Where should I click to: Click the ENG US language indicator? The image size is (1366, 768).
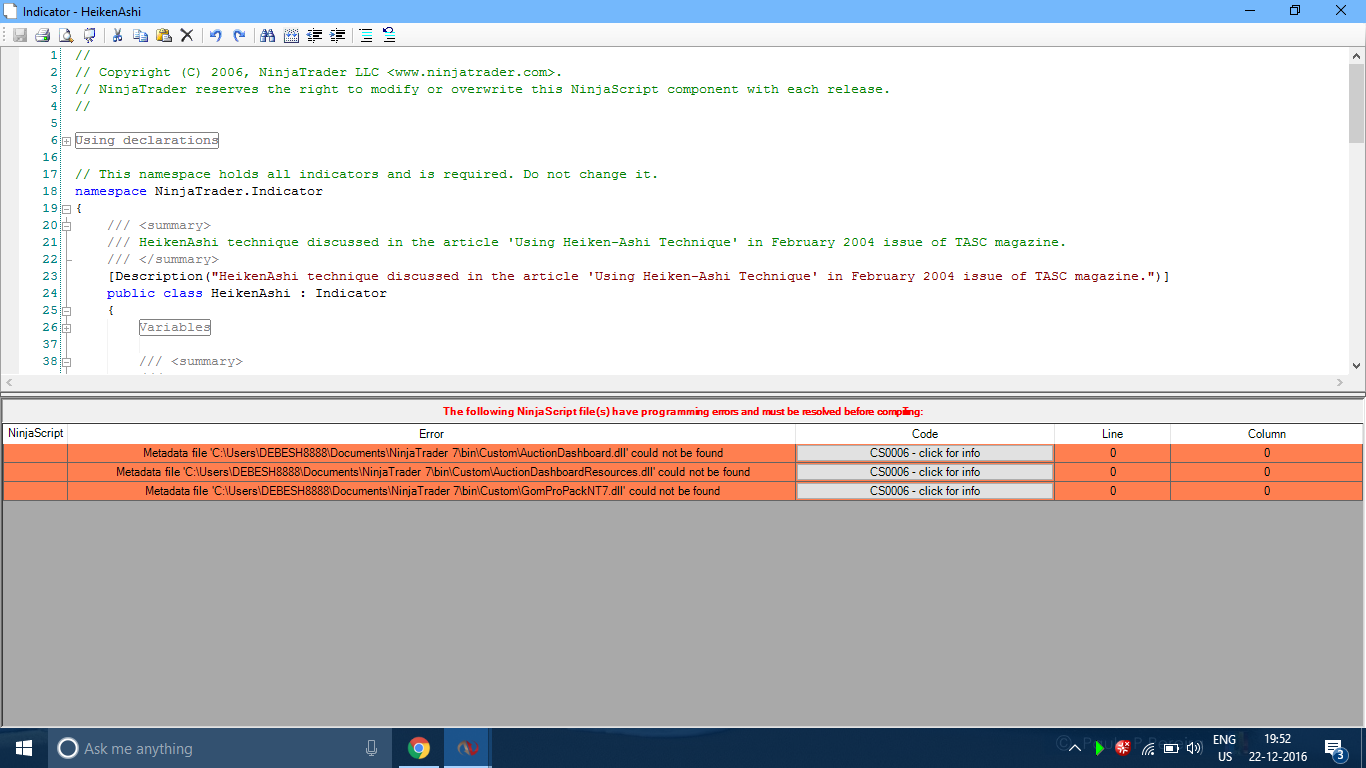pos(1224,748)
